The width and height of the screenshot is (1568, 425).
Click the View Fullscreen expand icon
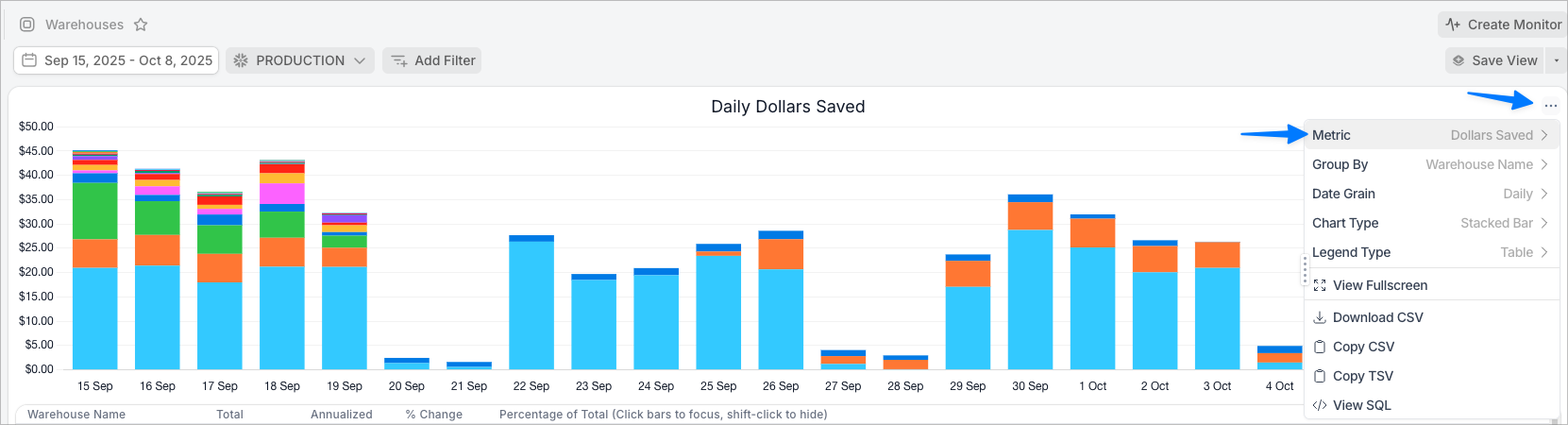1320,285
